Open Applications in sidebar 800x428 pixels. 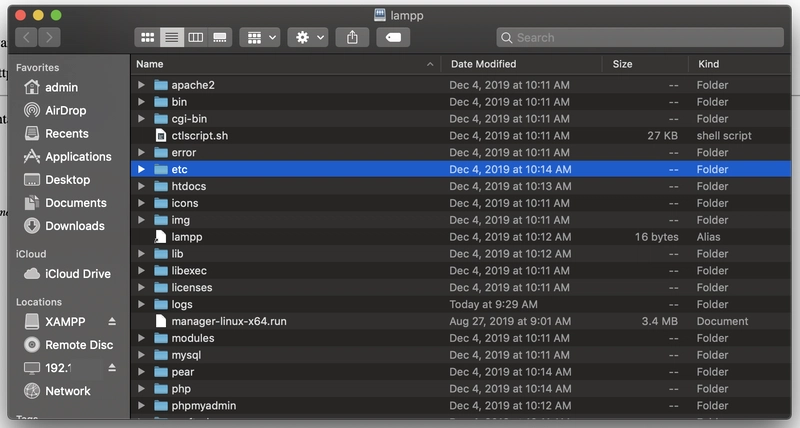coord(67,157)
